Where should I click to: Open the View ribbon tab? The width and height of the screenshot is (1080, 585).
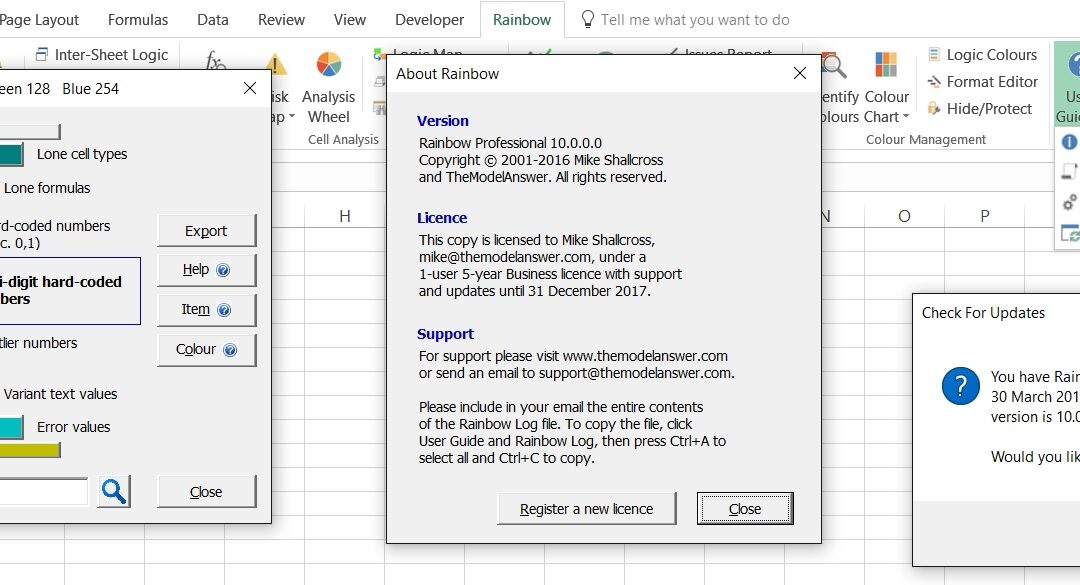pos(350,20)
